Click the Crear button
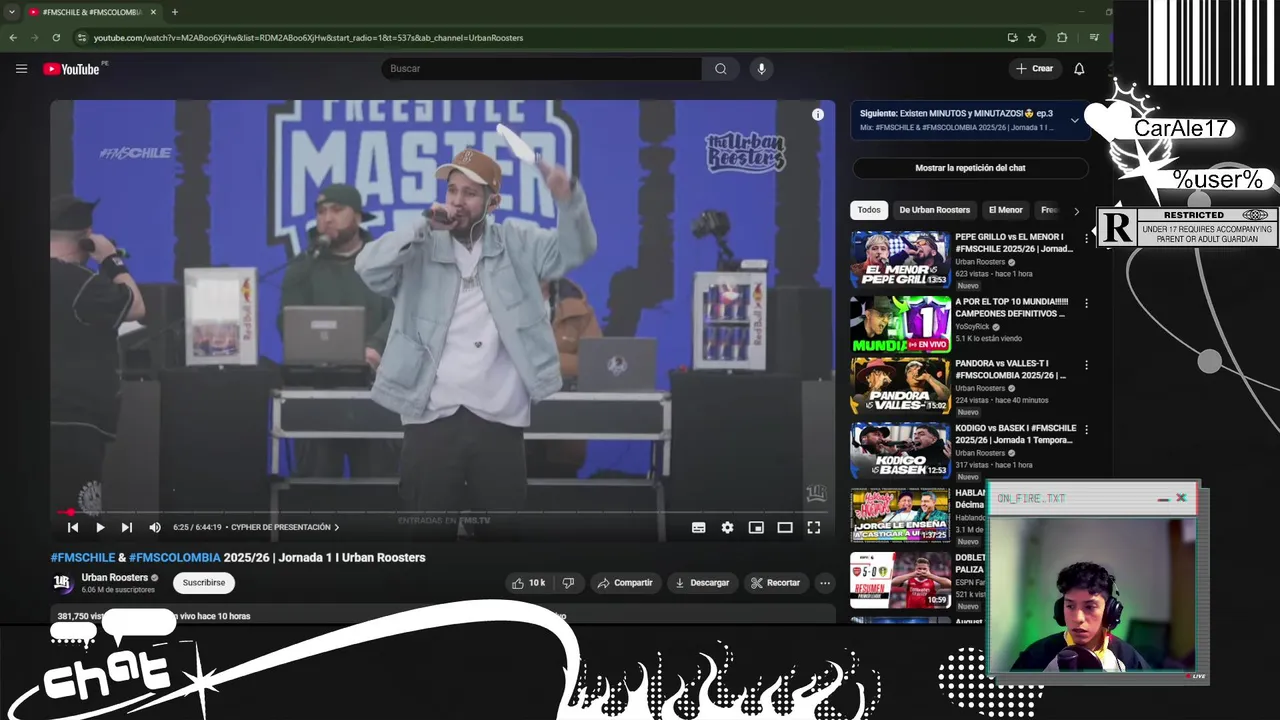 (1034, 69)
